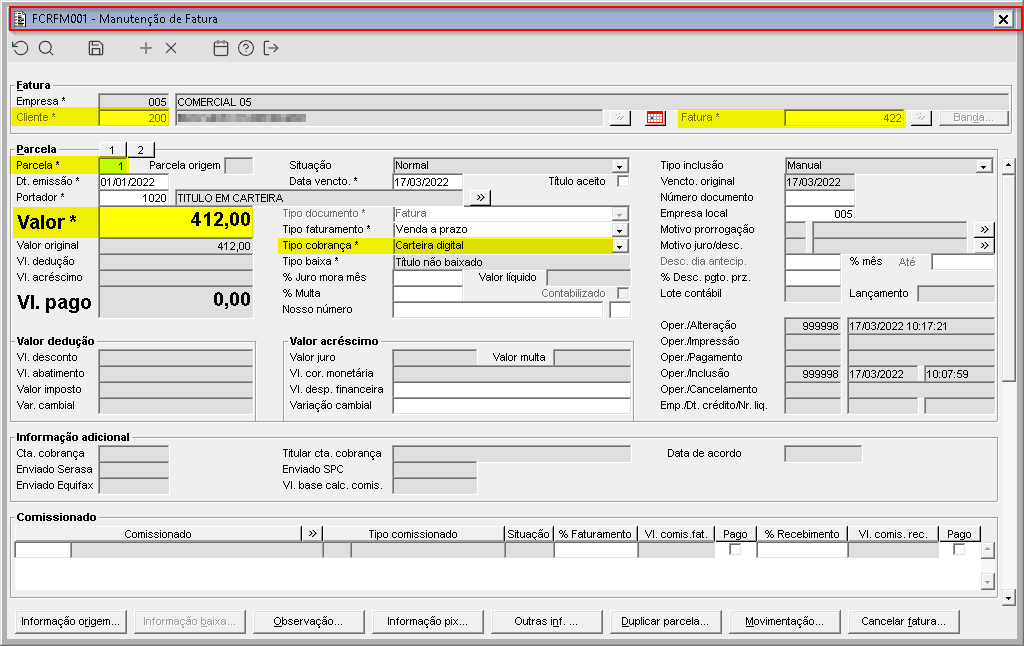The width and height of the screenshot is (1024, 646).
Task: Check the Pago box after Vl. comis.fat.
Action: (735, 549)
